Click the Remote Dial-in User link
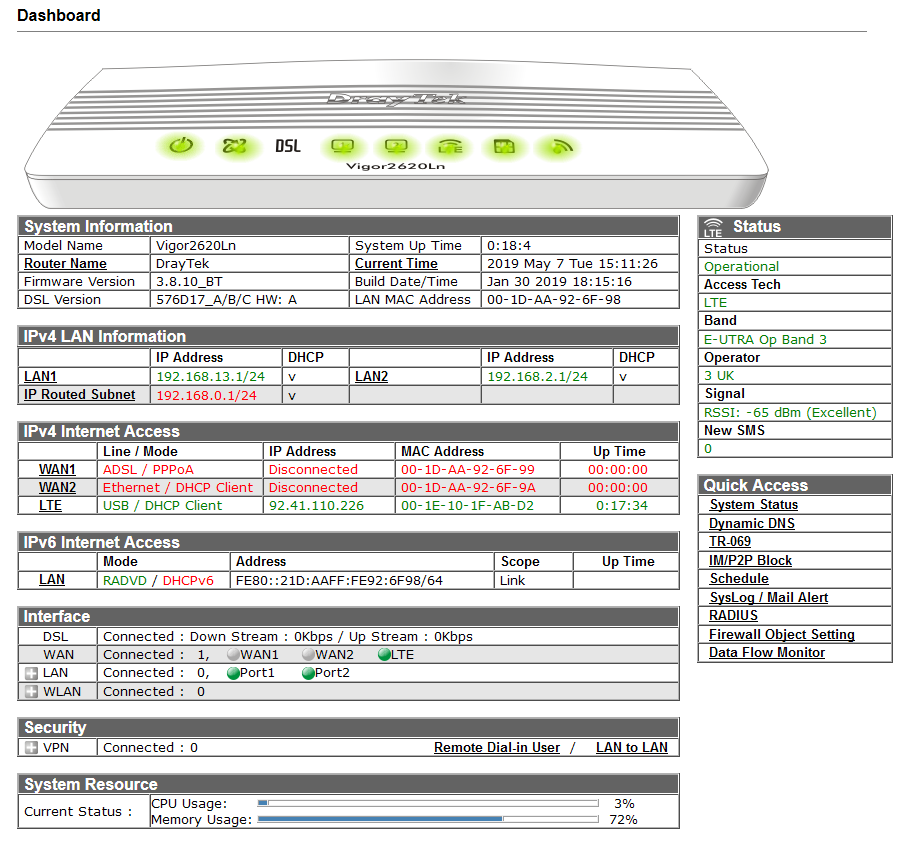 click(496, 747)
